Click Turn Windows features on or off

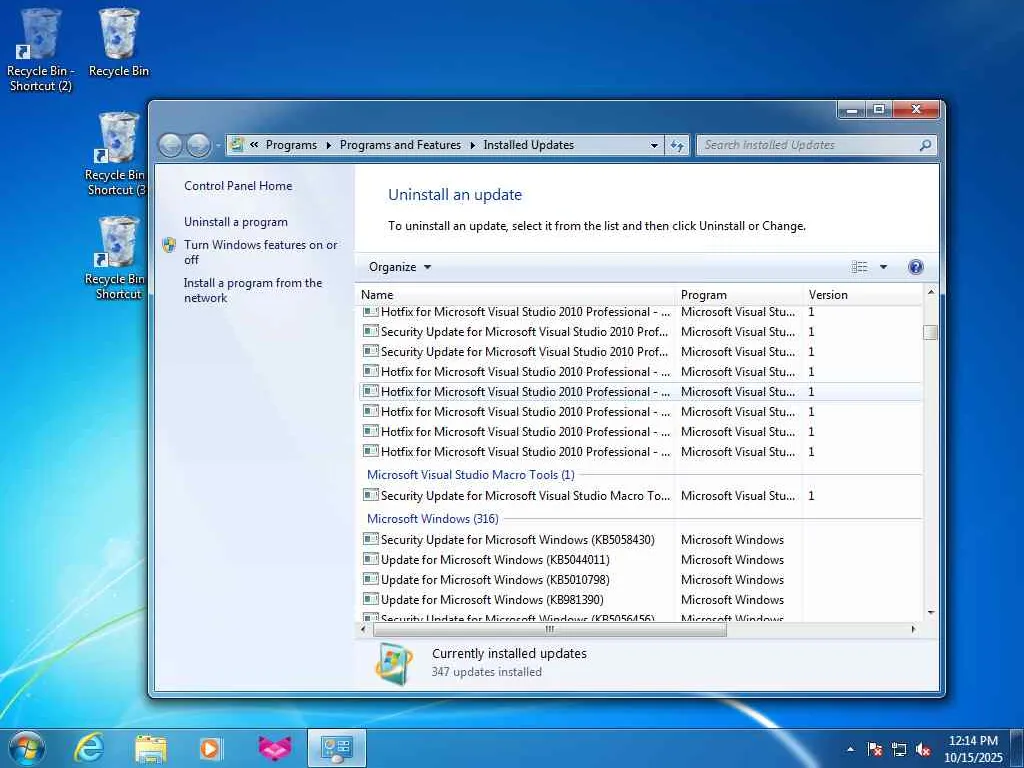pyautogui.click(x=261, y=252)
